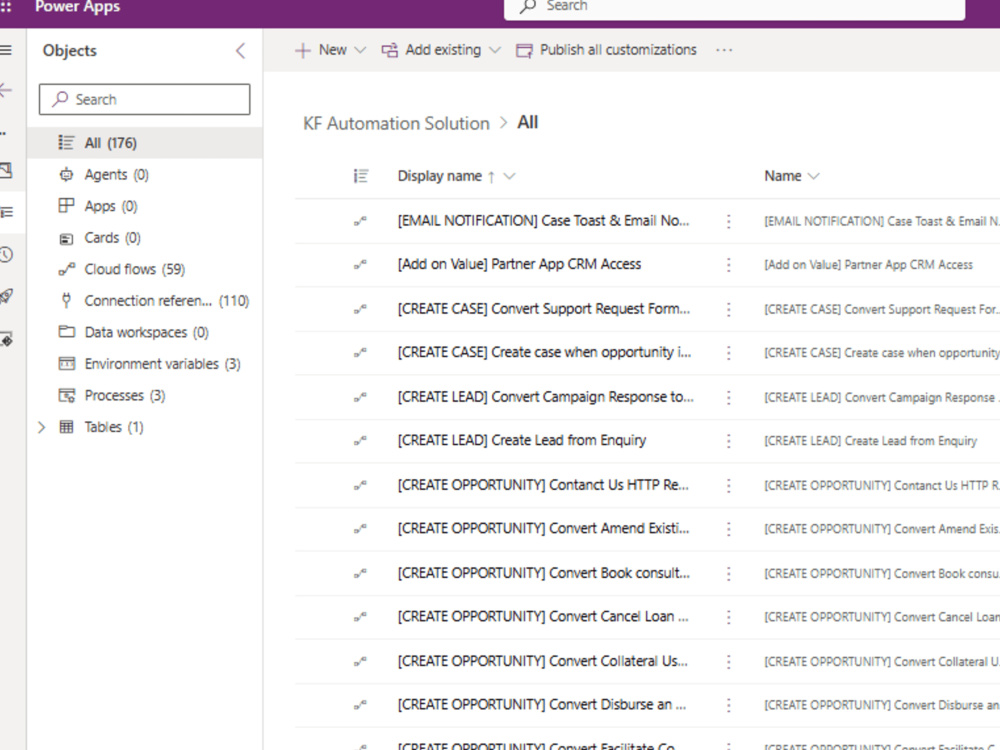1000x750 pixels.
Task: Select Environment variables (3) category
Action: (x=145, y=364)
